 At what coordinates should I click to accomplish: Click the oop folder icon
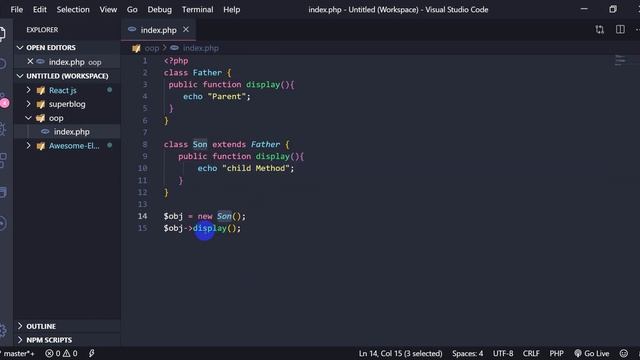(x=40, y=118)
